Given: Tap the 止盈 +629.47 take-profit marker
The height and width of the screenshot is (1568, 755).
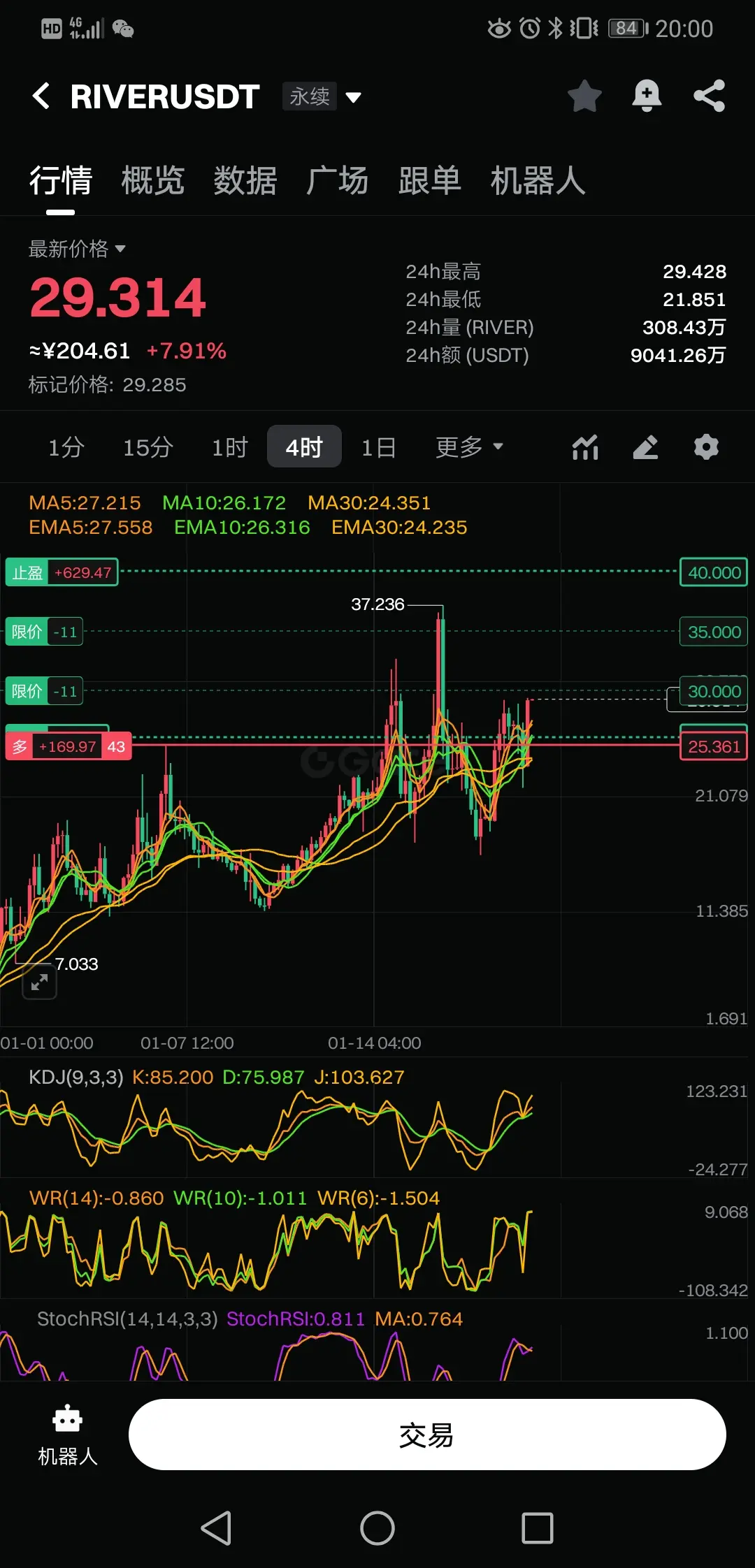Looking at the screenshot, I should [x=62, y=572].
